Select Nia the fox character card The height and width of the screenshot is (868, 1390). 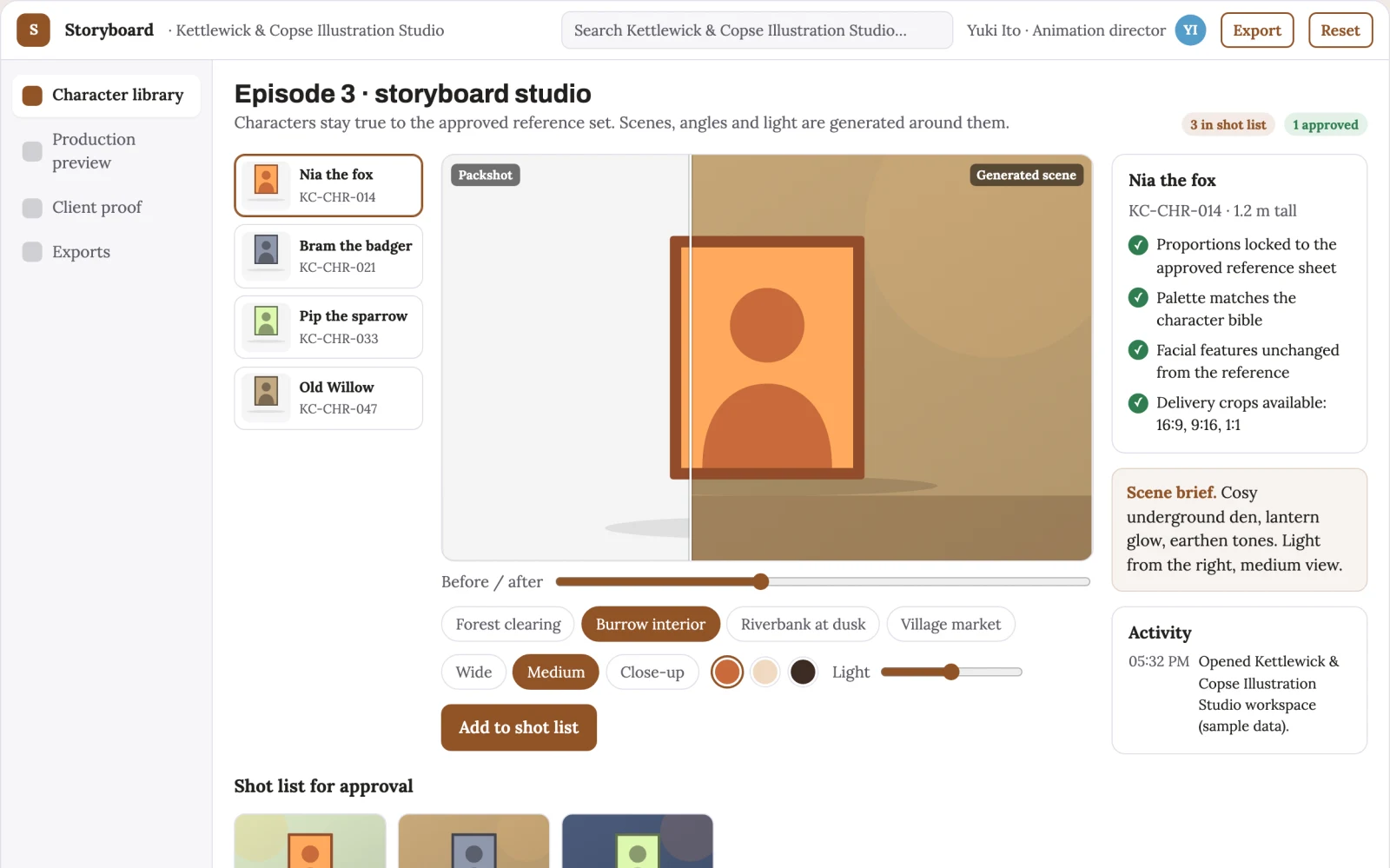coord(328,186)
